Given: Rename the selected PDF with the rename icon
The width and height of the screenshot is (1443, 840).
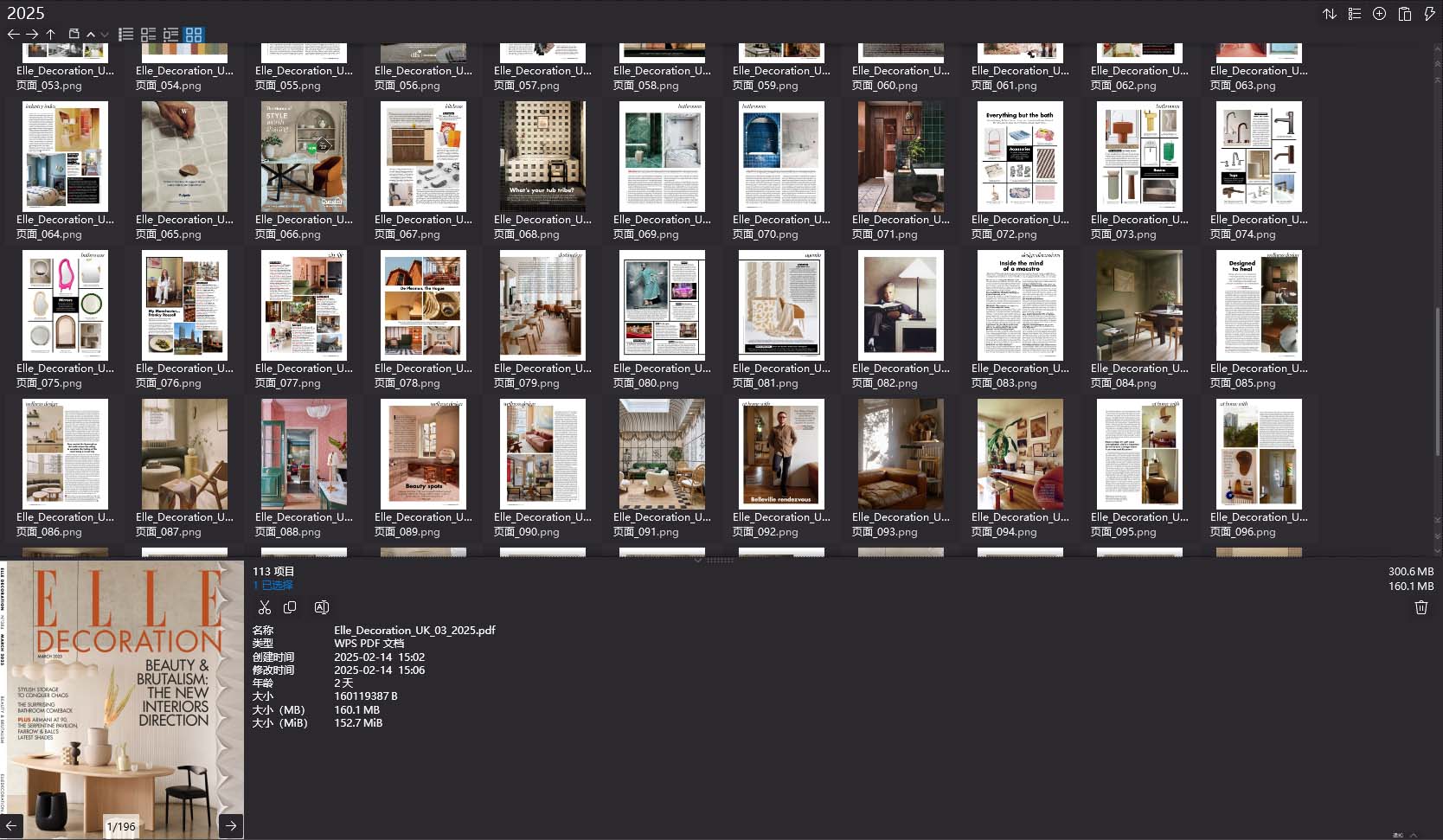Looking at the screenshot, I should click(x=321, y=607).
